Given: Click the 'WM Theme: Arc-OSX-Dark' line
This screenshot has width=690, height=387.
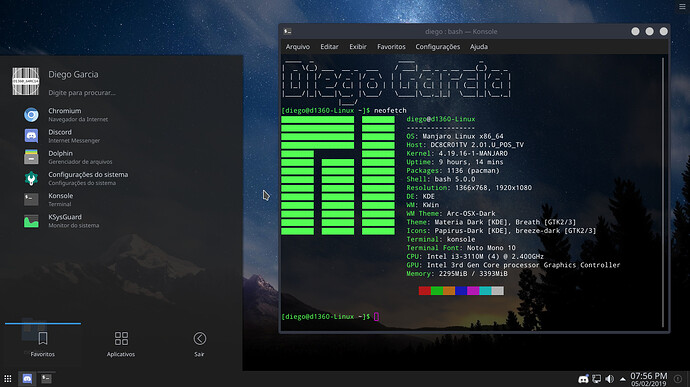Looking at the screenshot, I should (x=451, y=214).
